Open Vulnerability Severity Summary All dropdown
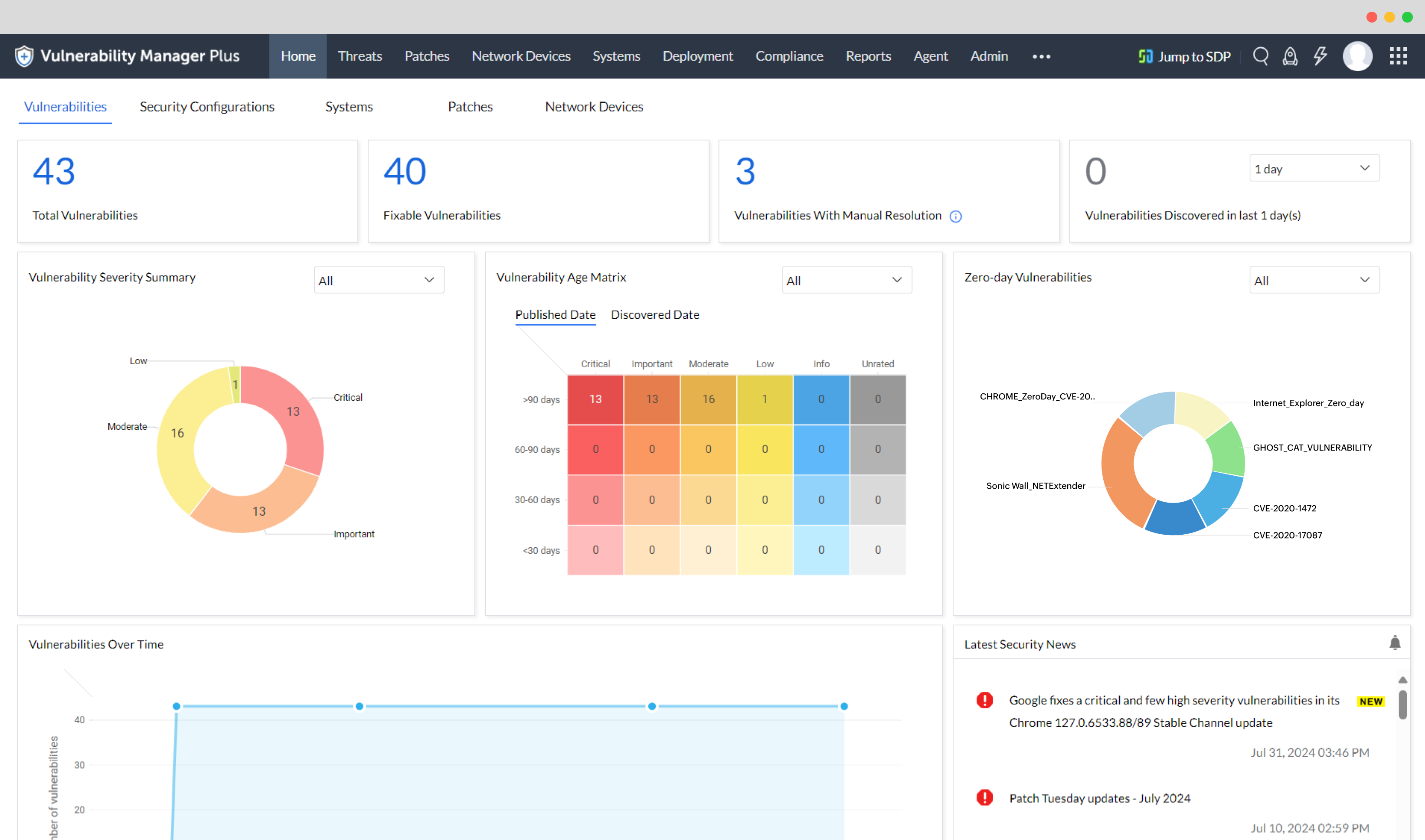1425x840 pixels. 379,280
